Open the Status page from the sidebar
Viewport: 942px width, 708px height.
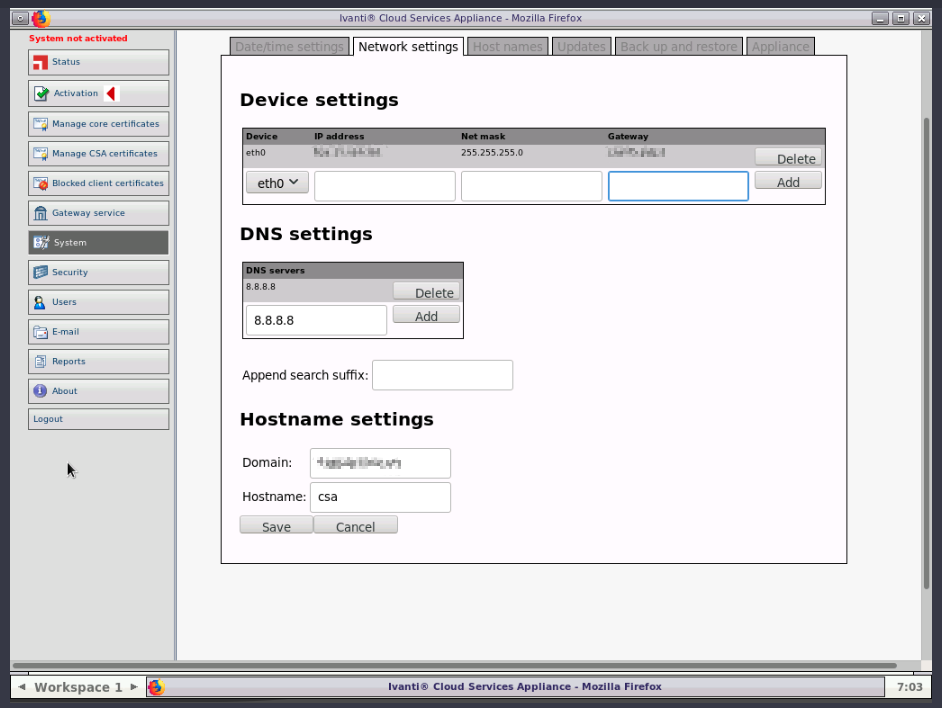pos(98,63)
